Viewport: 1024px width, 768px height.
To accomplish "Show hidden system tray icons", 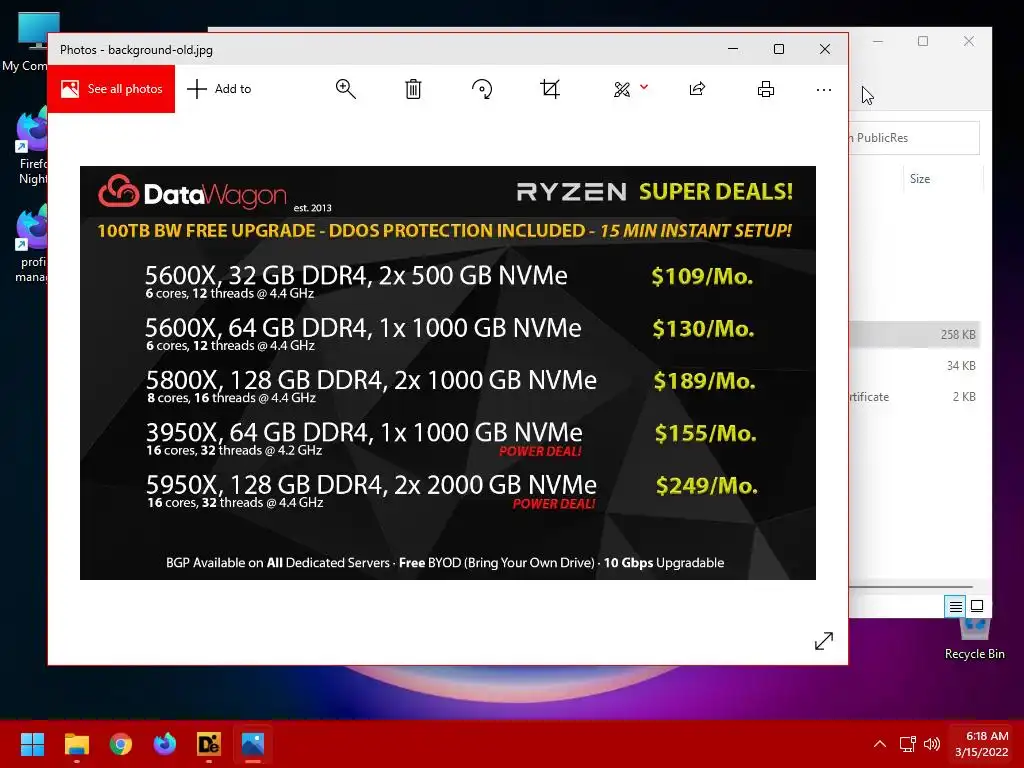I will pyautogui.click(x=880, y=744).
